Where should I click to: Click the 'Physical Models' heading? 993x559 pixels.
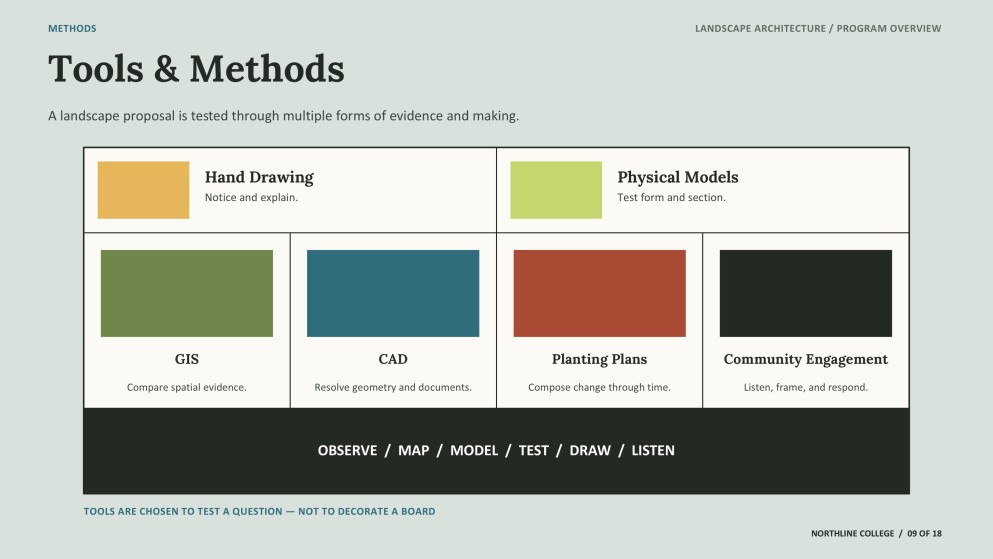(x=678, y=177)
